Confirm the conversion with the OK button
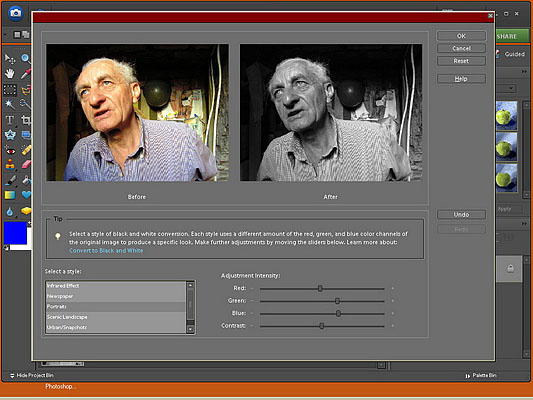The image size is (533, 400). coord(461,36)
